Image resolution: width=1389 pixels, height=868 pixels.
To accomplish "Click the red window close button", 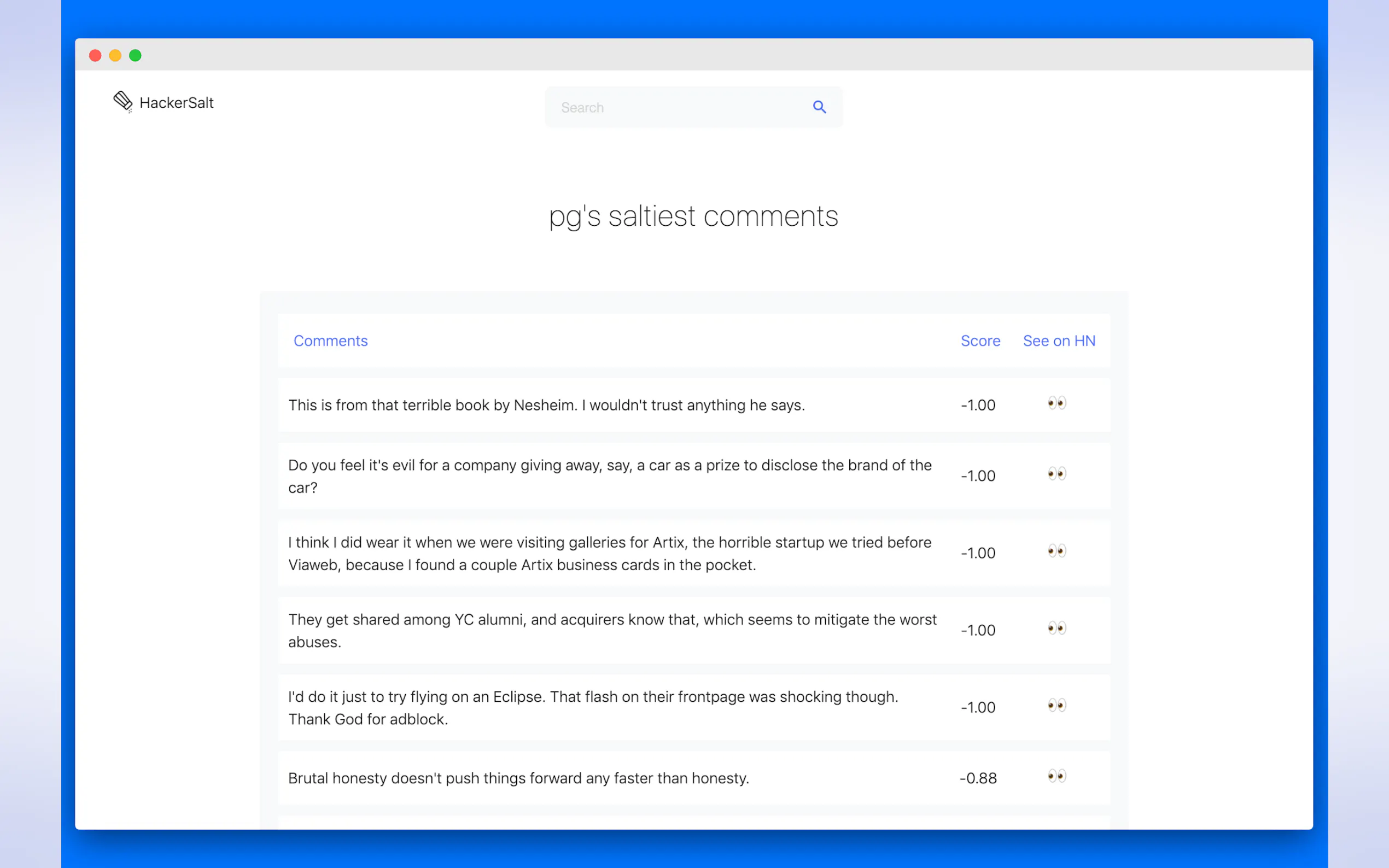I will point(95,56).
